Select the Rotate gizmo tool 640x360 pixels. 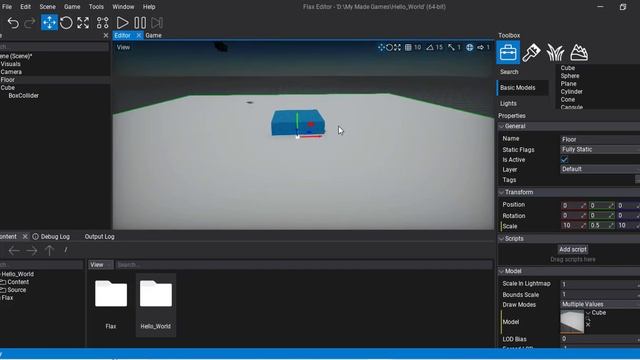[66, 22]
